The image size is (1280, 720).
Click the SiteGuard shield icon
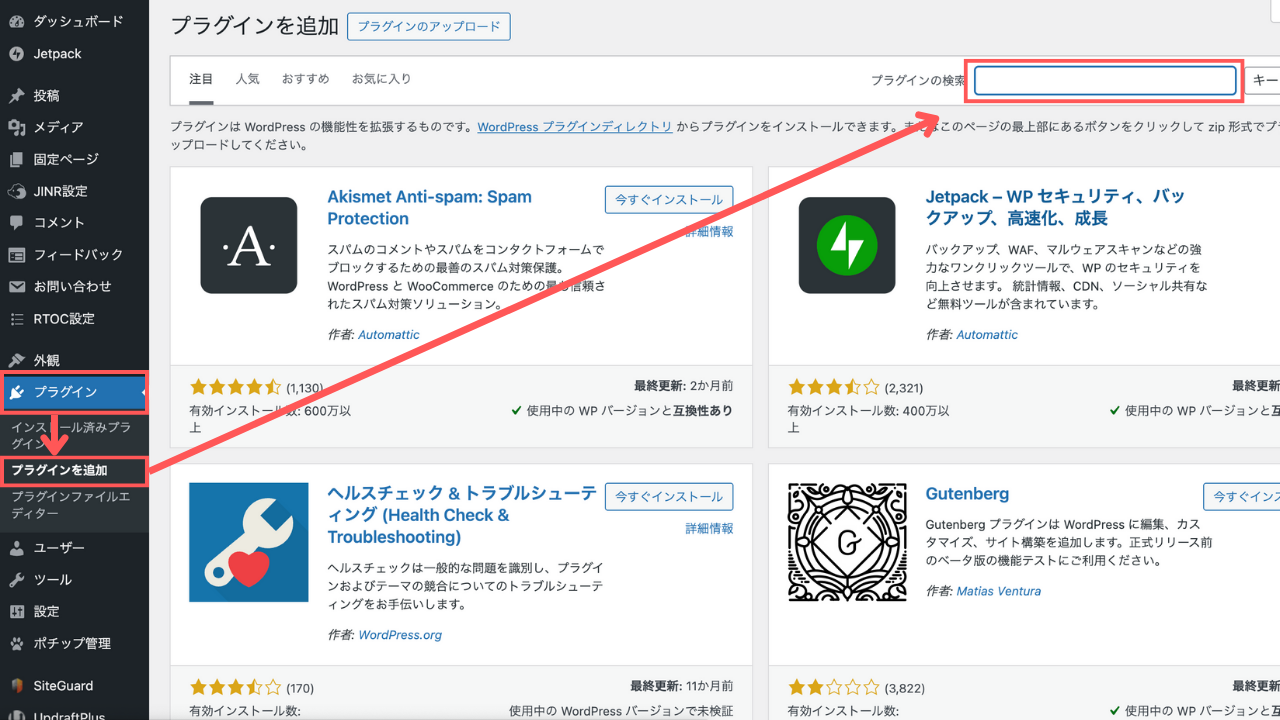pos(16,686)
